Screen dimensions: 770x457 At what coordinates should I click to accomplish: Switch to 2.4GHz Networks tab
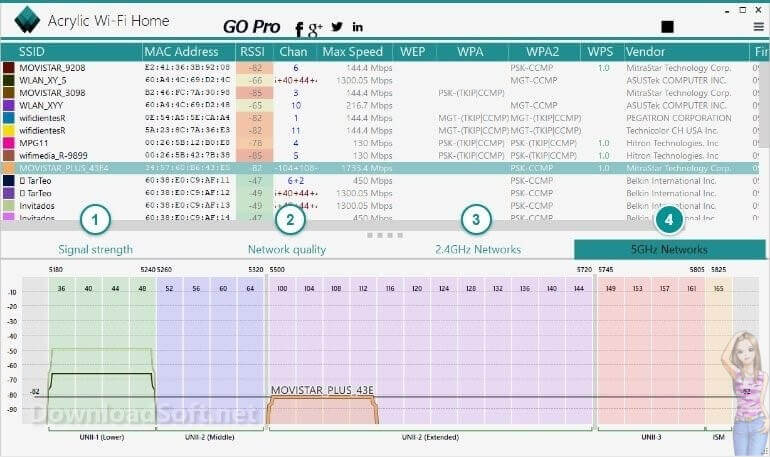click(x=478, y=249)
